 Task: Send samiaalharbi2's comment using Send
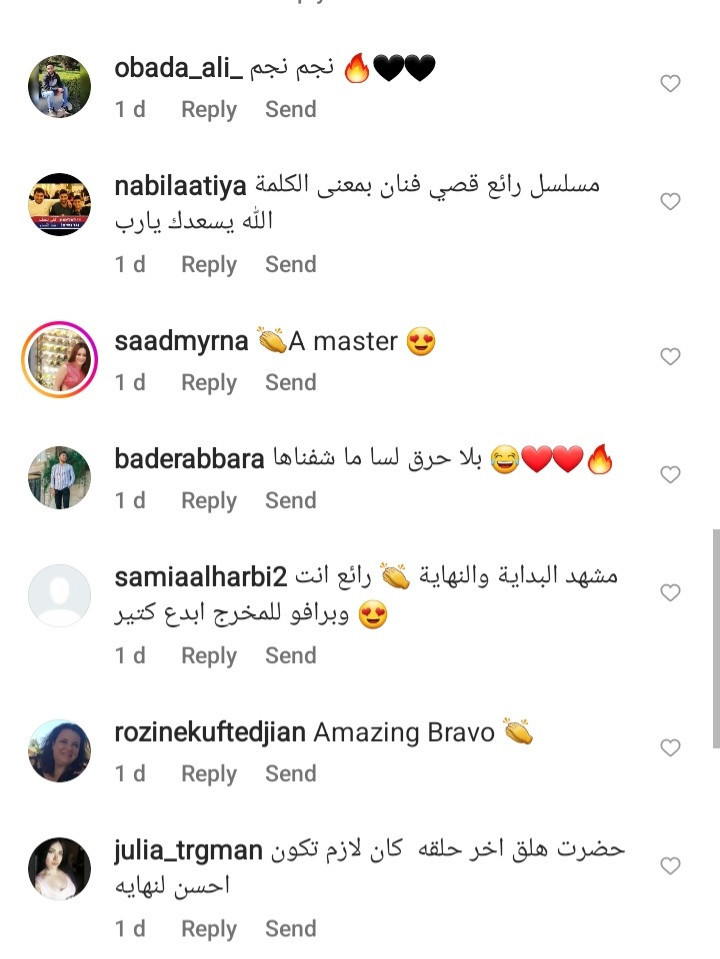pyautogui.click(x=291, y=656)
